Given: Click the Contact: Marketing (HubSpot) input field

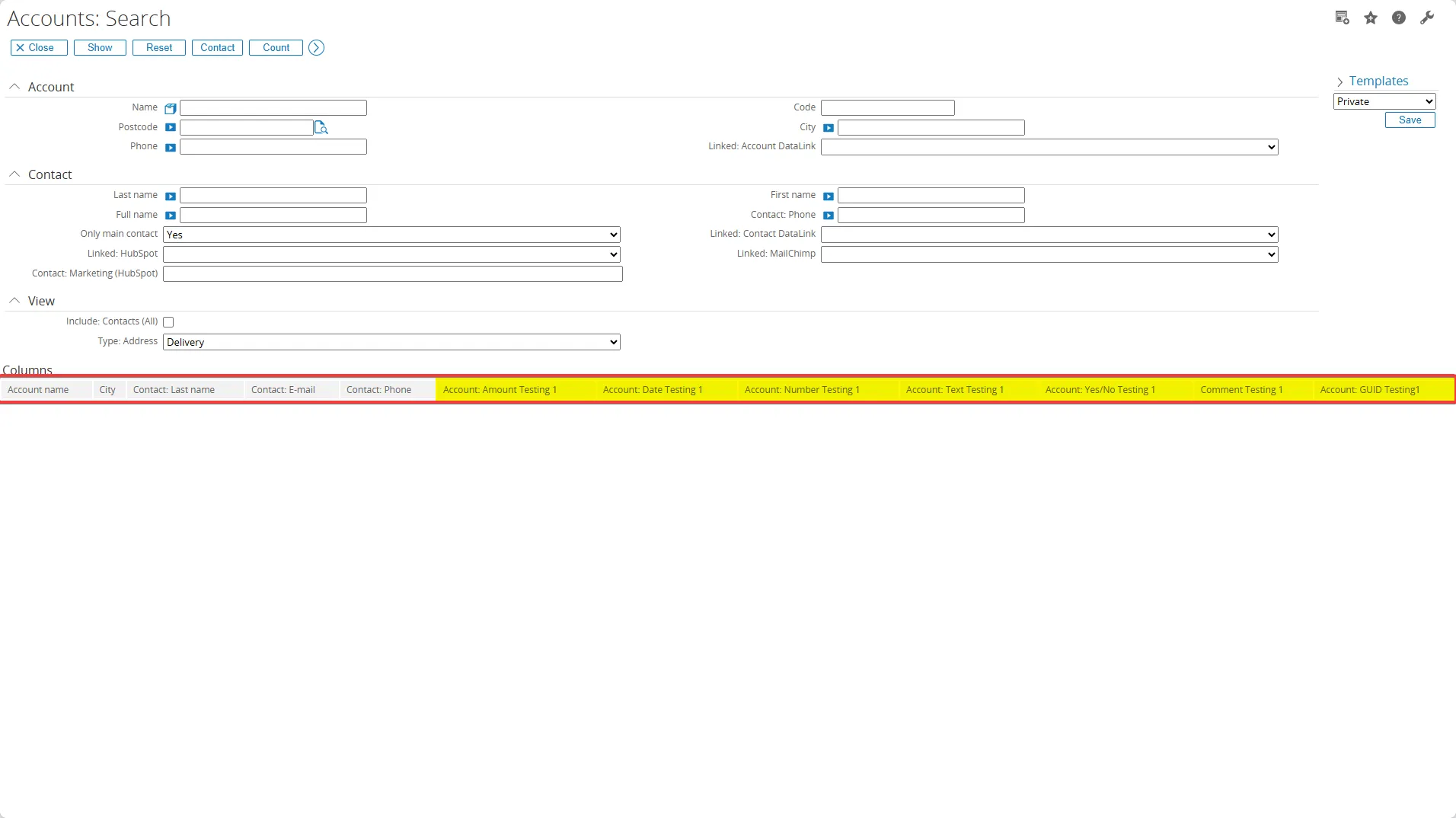Looking at the screenshot, I should (392, 274).
